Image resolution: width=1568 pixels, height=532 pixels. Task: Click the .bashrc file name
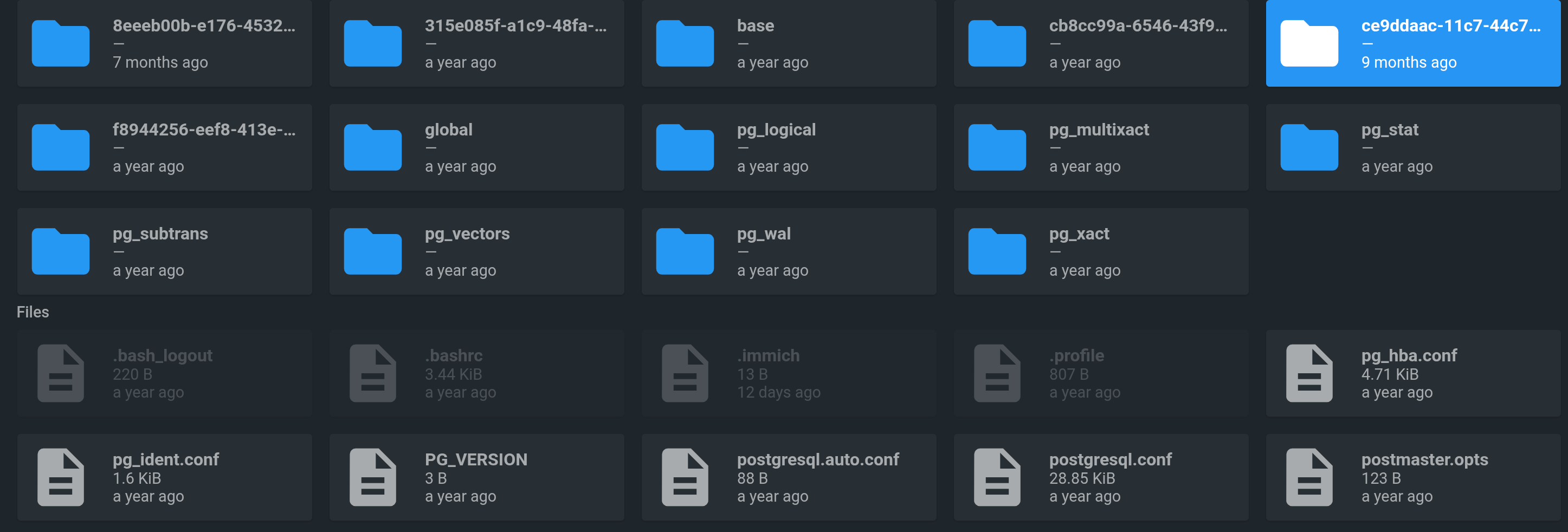pyautogui.click(x=454, y=355)
